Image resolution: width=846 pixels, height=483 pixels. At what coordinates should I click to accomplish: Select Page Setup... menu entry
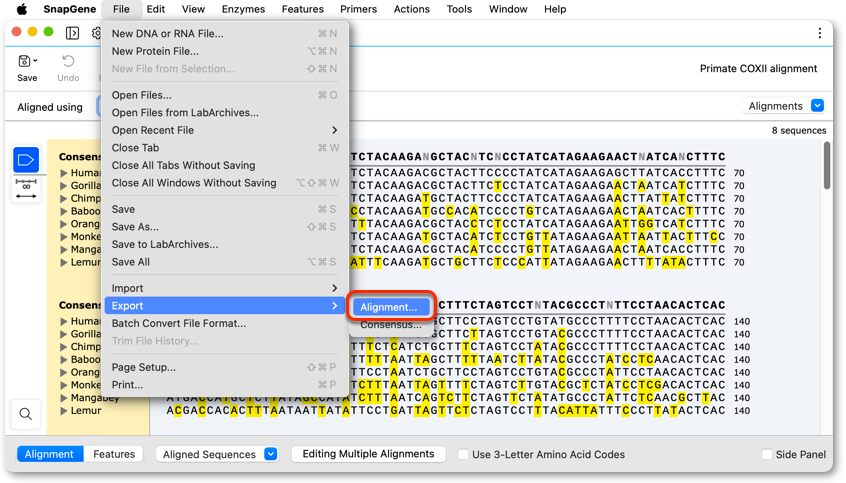[x=224, y=367]
